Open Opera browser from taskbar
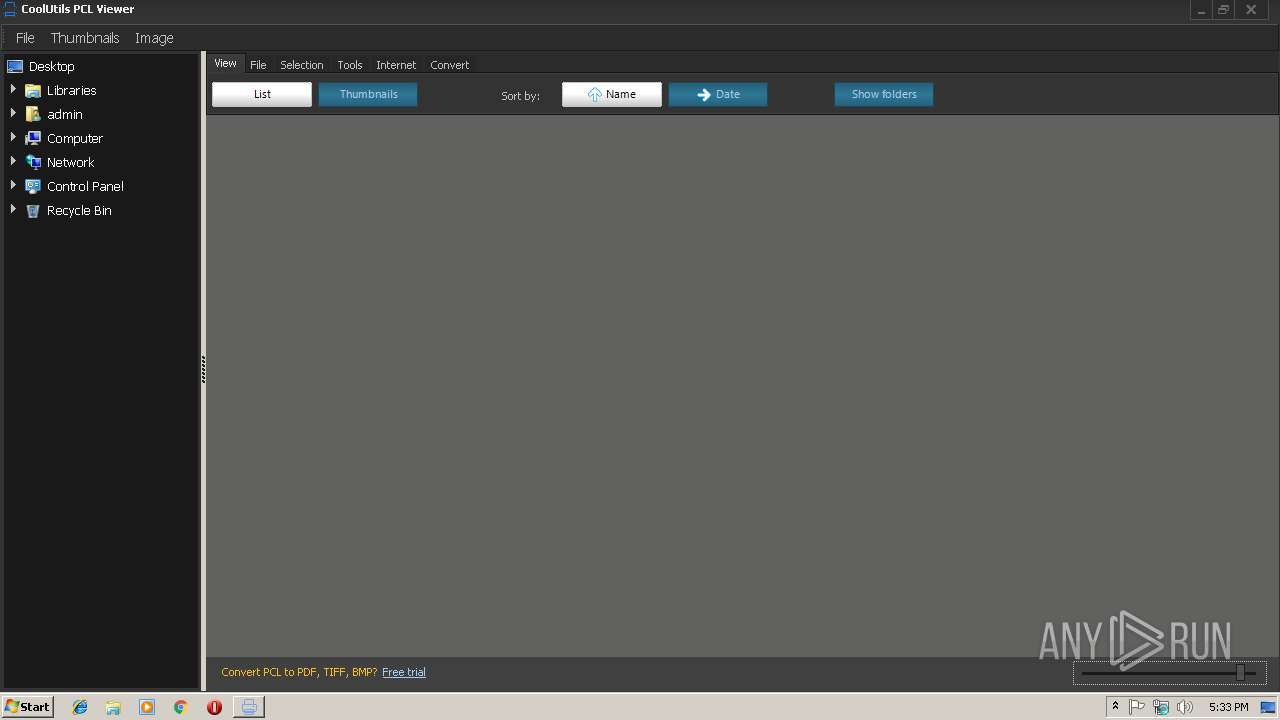 pos(214,707)
